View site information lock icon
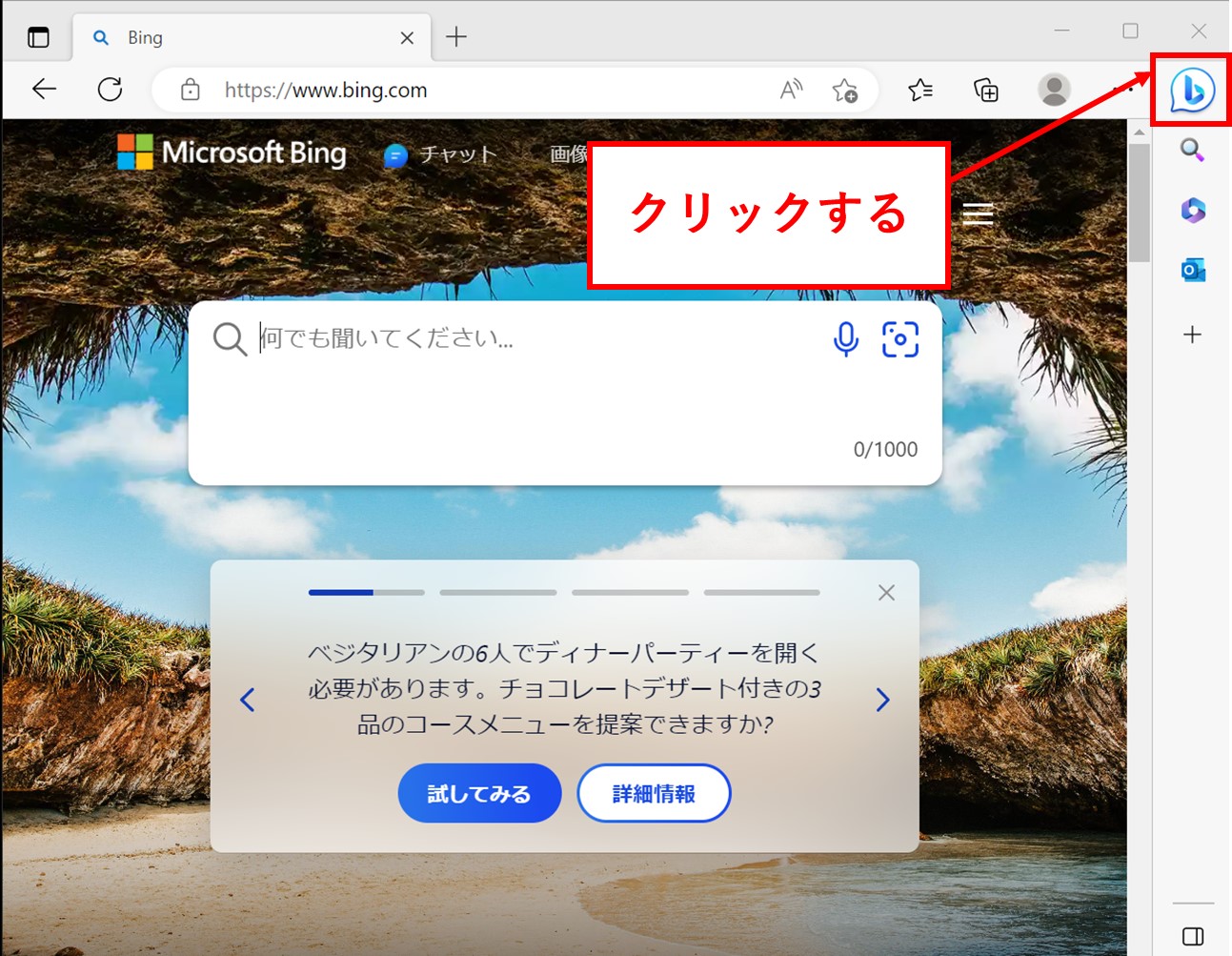The image size is (1232, 956). 191,90
